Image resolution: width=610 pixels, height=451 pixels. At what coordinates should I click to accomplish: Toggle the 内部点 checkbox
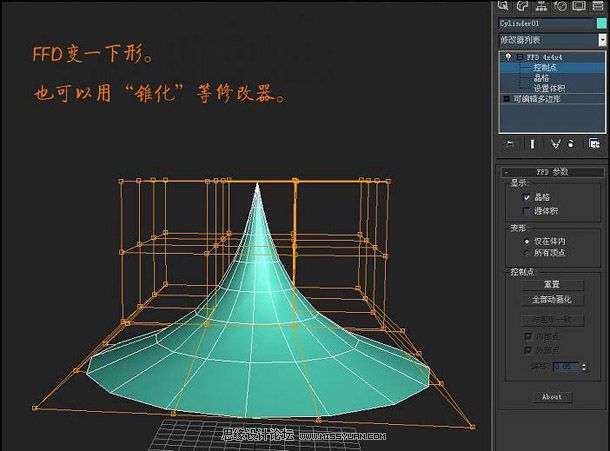528,336
